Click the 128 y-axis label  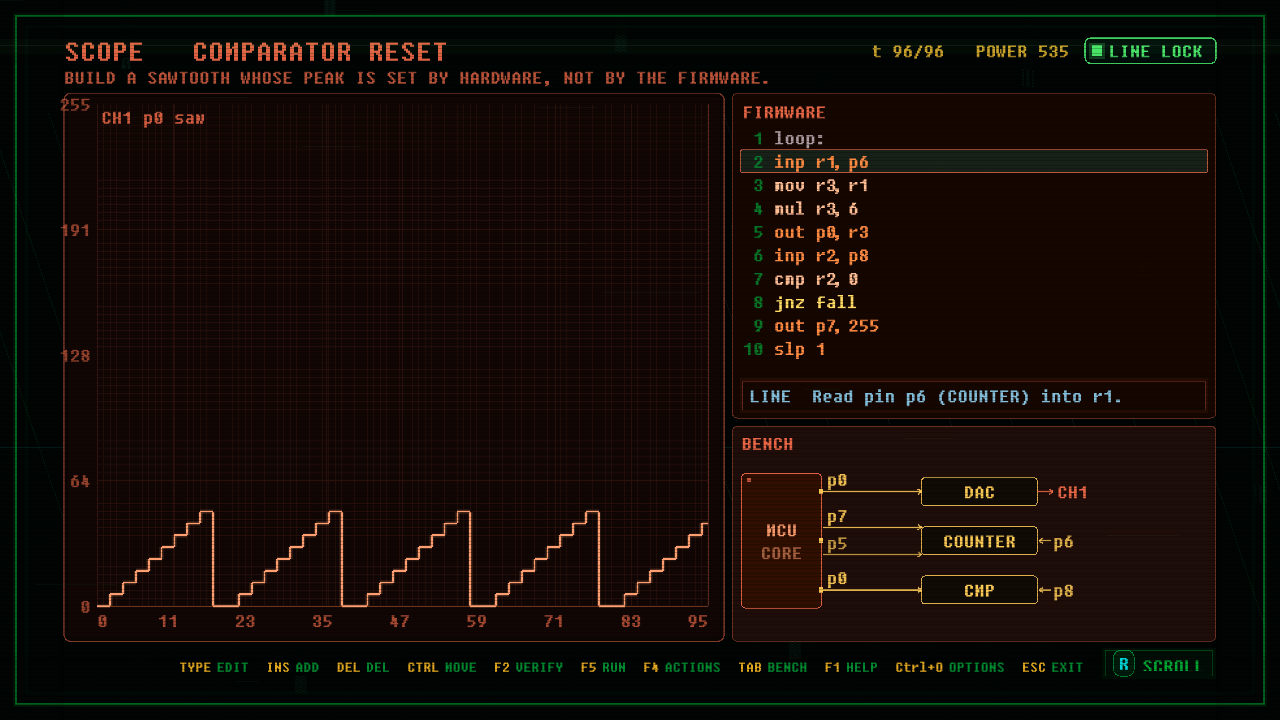click(x=76, y=356)
